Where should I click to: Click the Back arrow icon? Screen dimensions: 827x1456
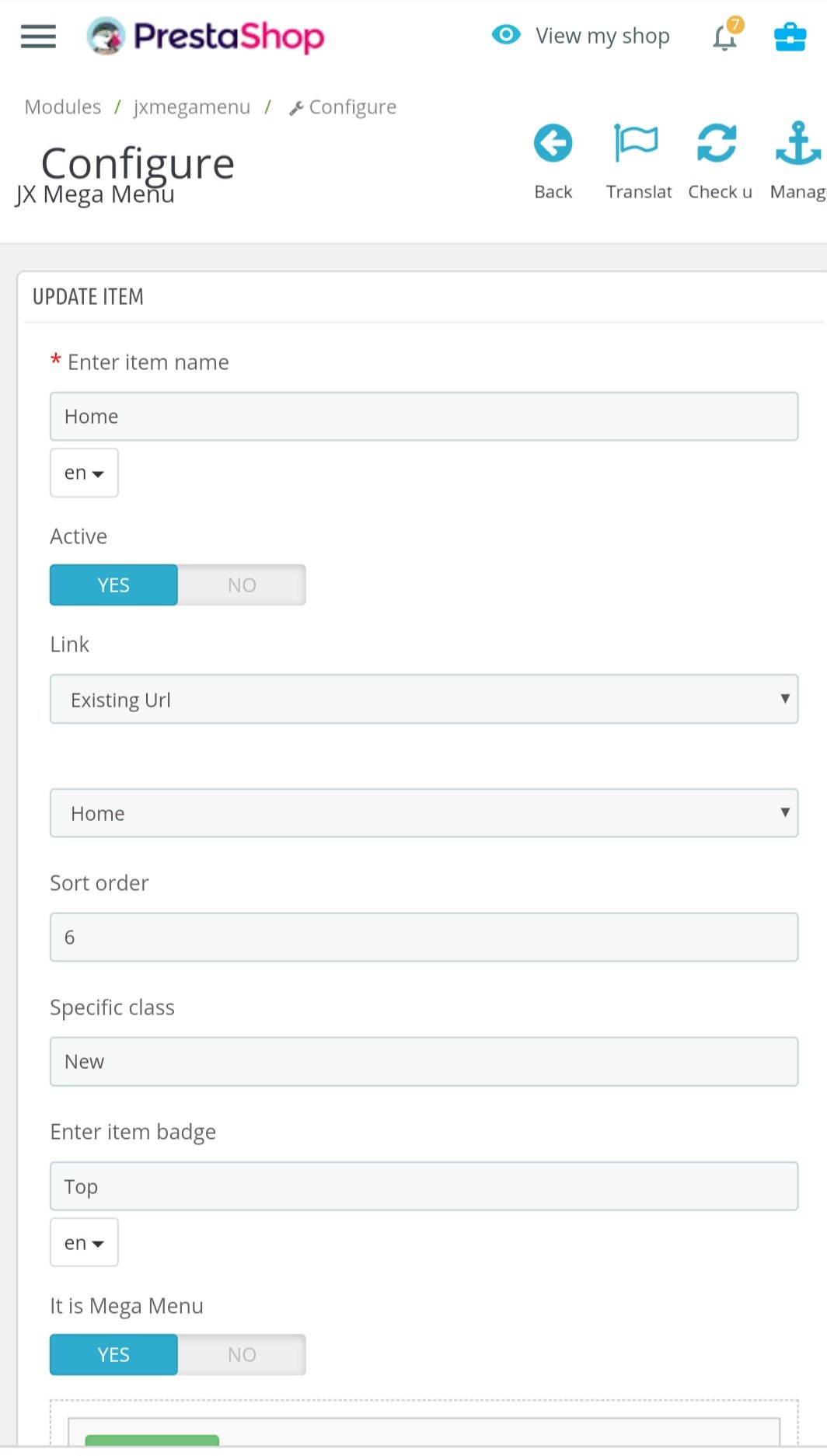click(x=553, y=144)
